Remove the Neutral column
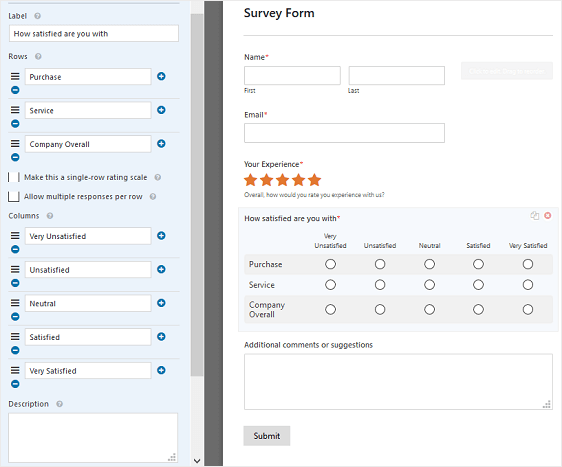The height and width of the screenshot is (467, 562). click(15, 316)
